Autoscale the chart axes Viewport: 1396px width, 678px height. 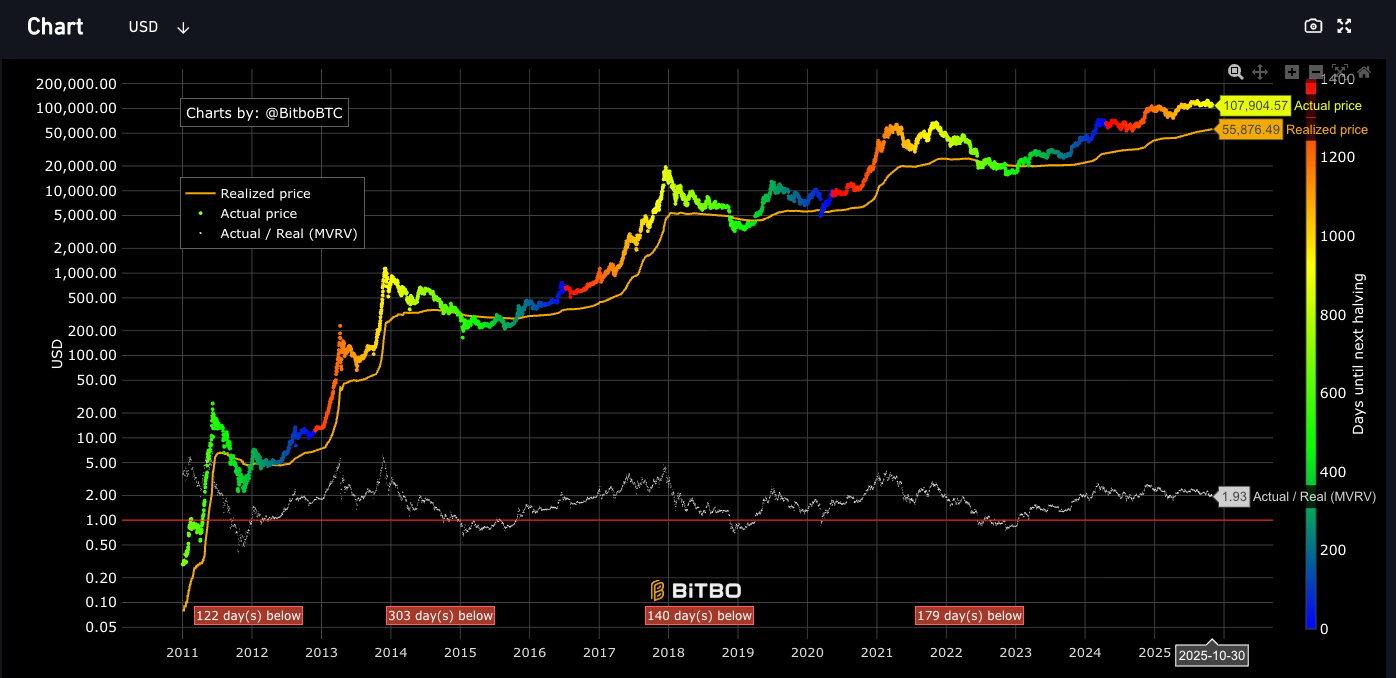1340,72
